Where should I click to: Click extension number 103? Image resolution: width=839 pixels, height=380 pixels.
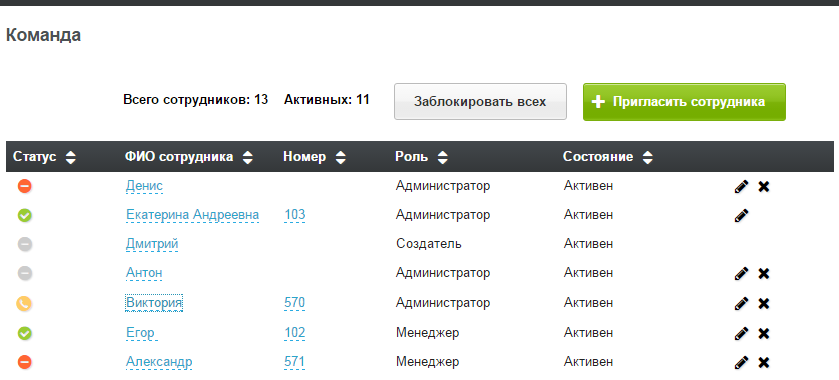tap(295, 215)
